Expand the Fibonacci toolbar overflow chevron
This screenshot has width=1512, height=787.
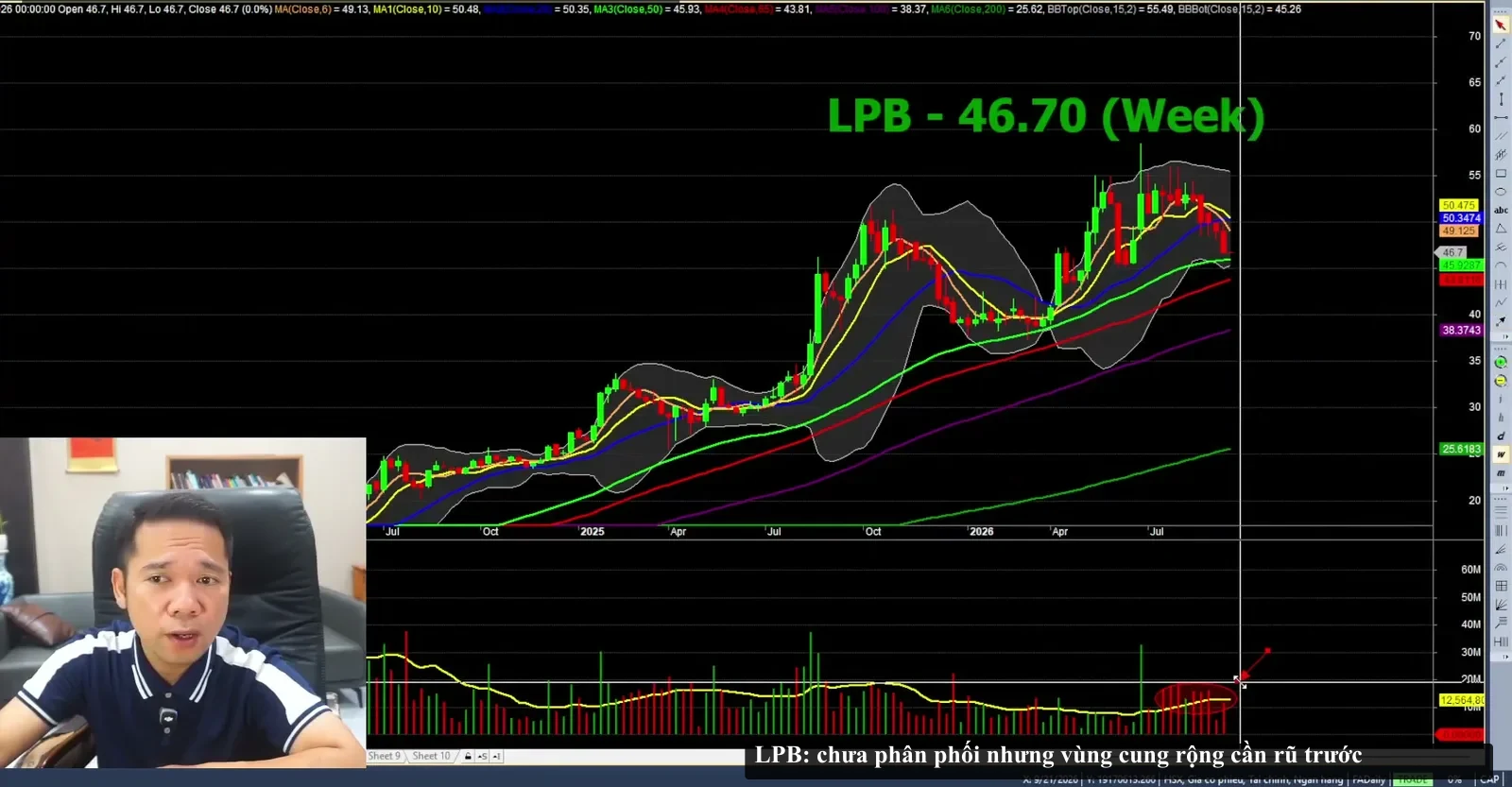(x=1505, y=656)
